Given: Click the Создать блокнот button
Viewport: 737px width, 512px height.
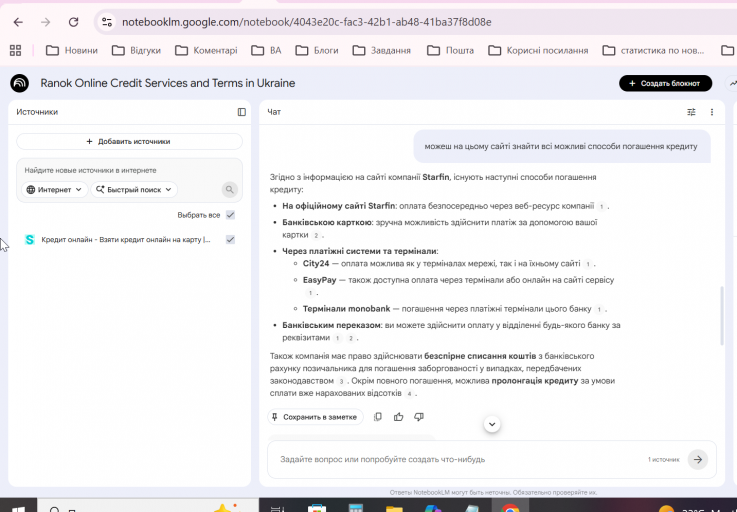Looking at the screenshot, I should (665, 83).
